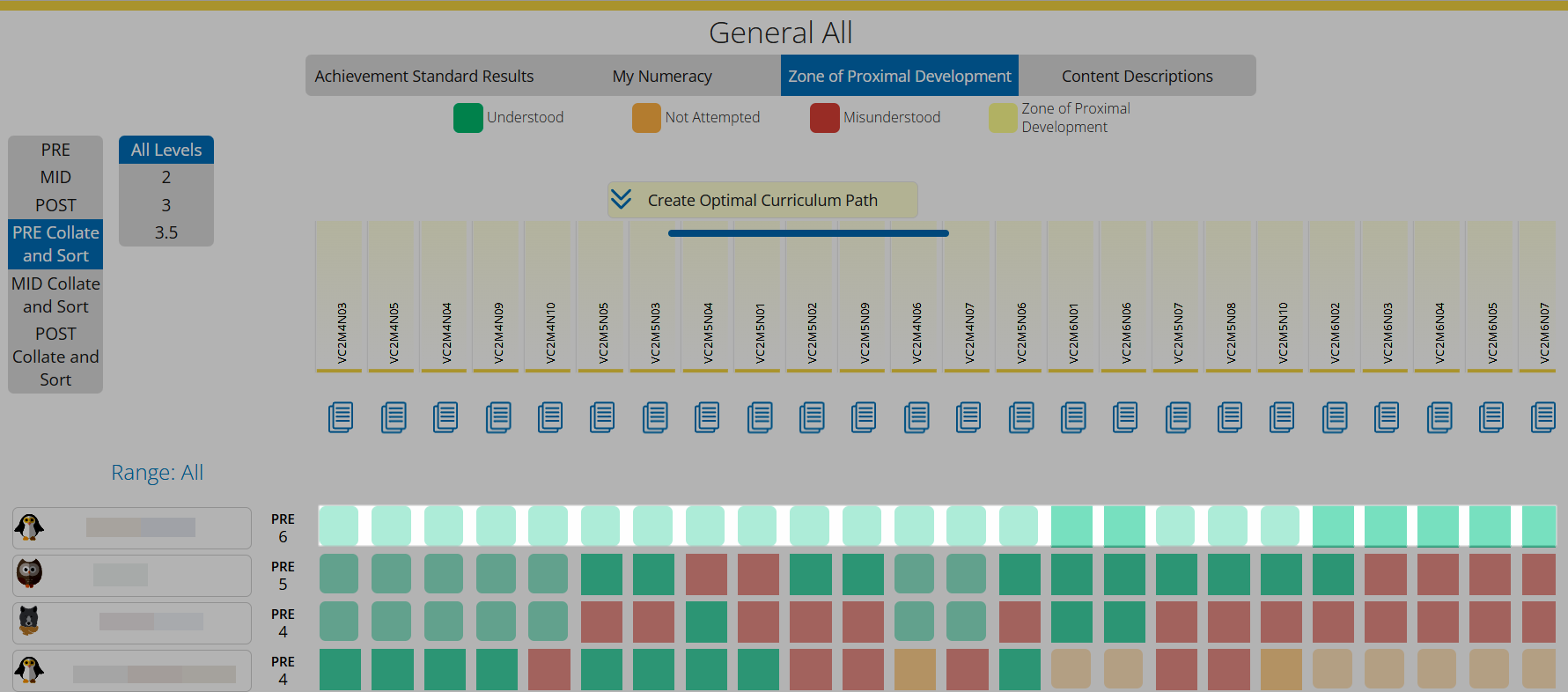Viewport: 1568px width, 692px height.
Task: Open document icon under VC2M5N10 column
Action: pos(1282,416)
